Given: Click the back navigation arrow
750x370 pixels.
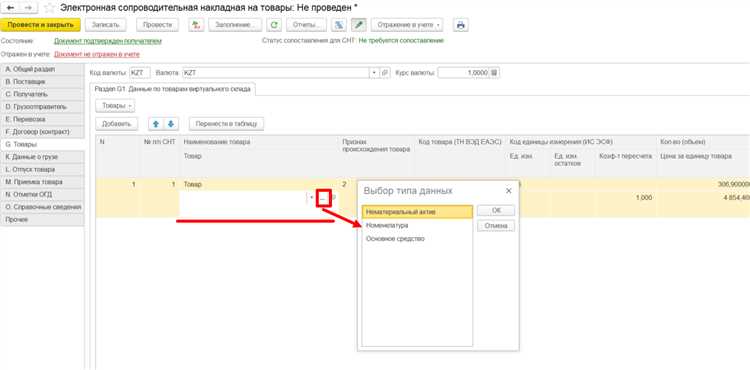Looking at the screenshot, I should pos(10,8).
